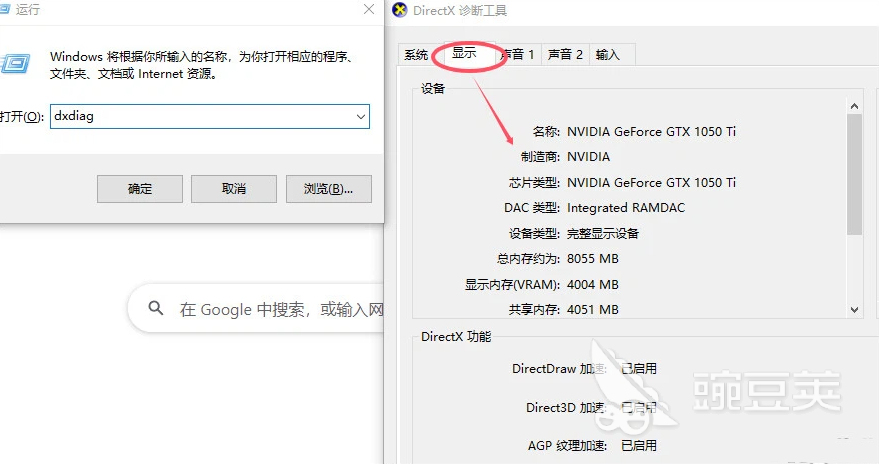Expand the dxdiag combo box dropdown arrow
The image size is (879, 464).
click(x=360, y=117)
